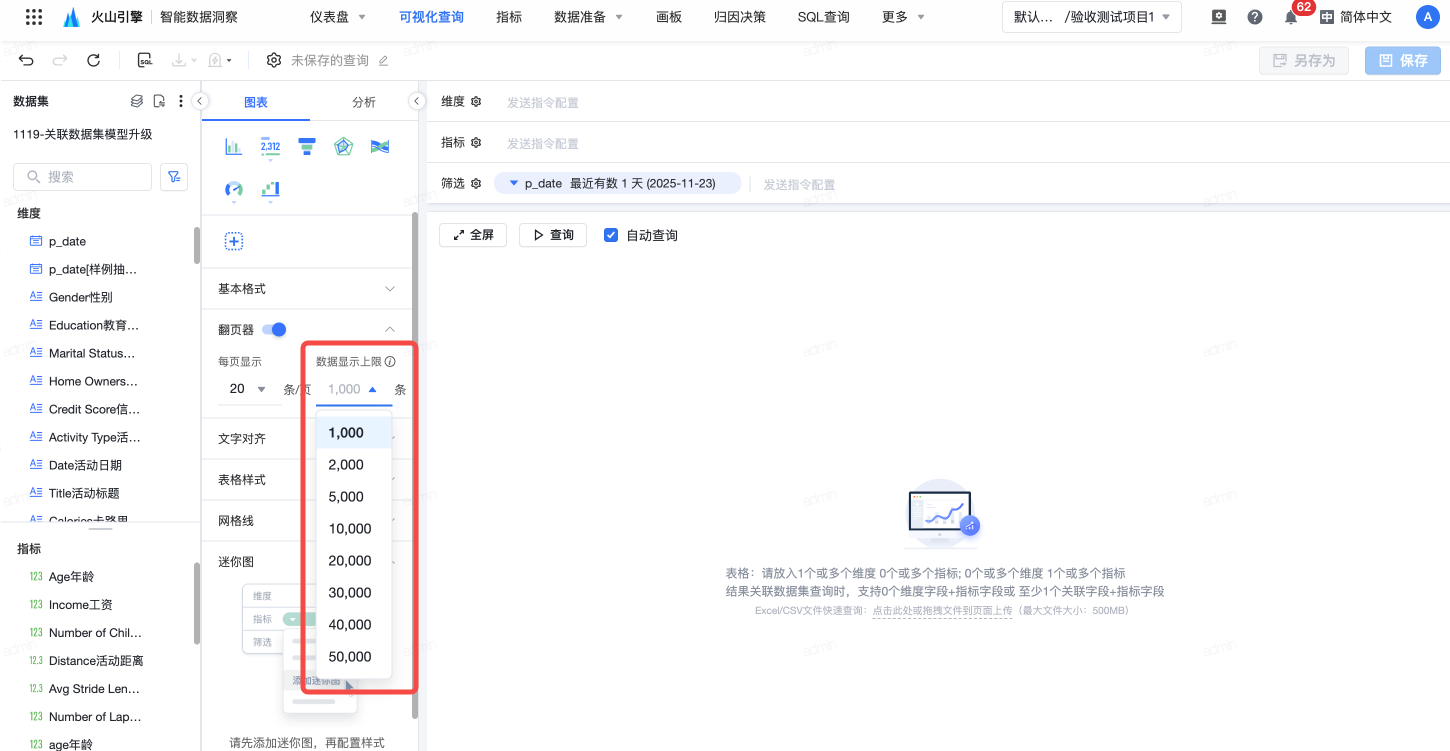The height and width of the screenshot is (751, 1450).
Task: Click the 全屏 fullscreen button
Action: pyautogui.click(x=473, y=235)
